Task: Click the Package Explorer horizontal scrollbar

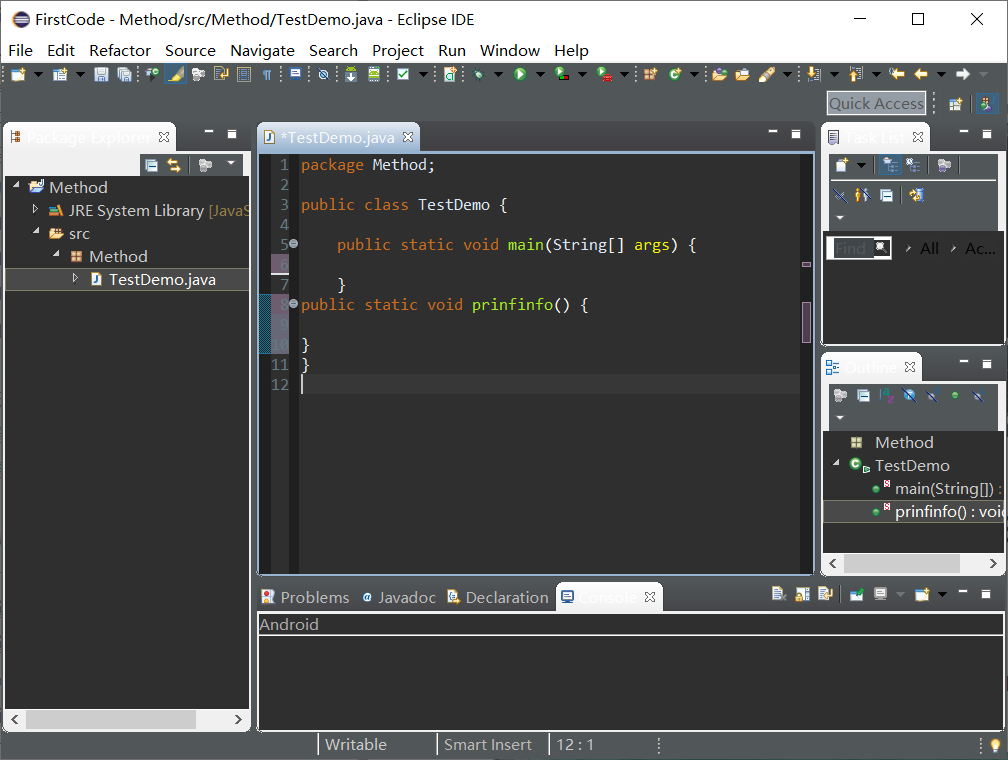Action: 113,719
